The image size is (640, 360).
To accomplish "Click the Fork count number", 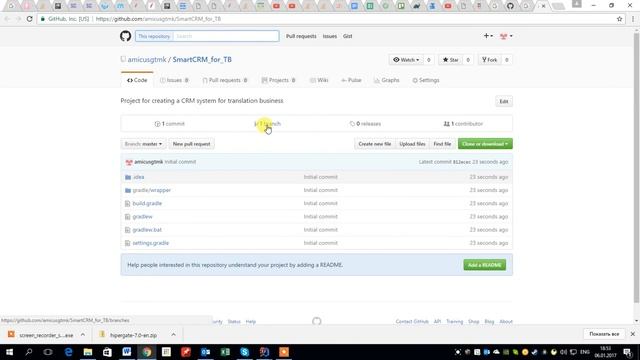I will point(507,60).
